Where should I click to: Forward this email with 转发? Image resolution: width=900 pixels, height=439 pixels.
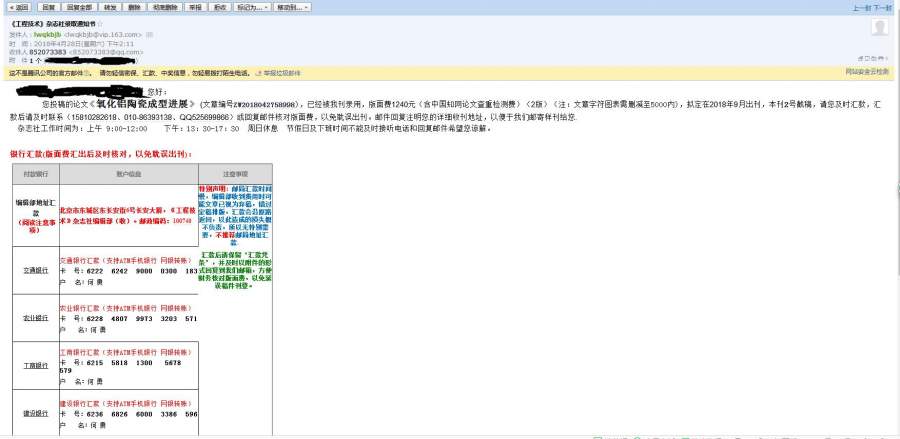113,7
